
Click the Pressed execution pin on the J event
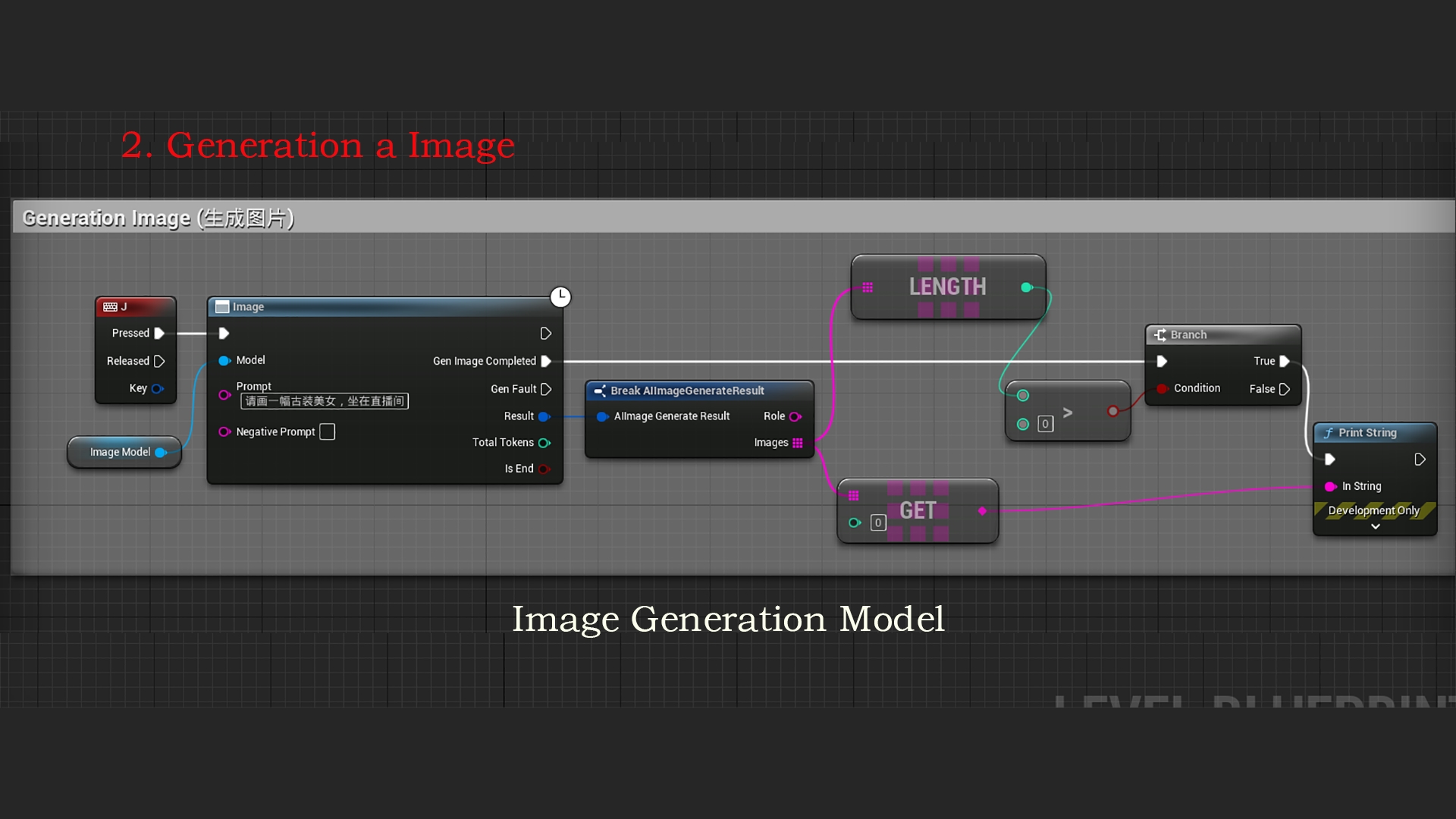tap(158, 333)
